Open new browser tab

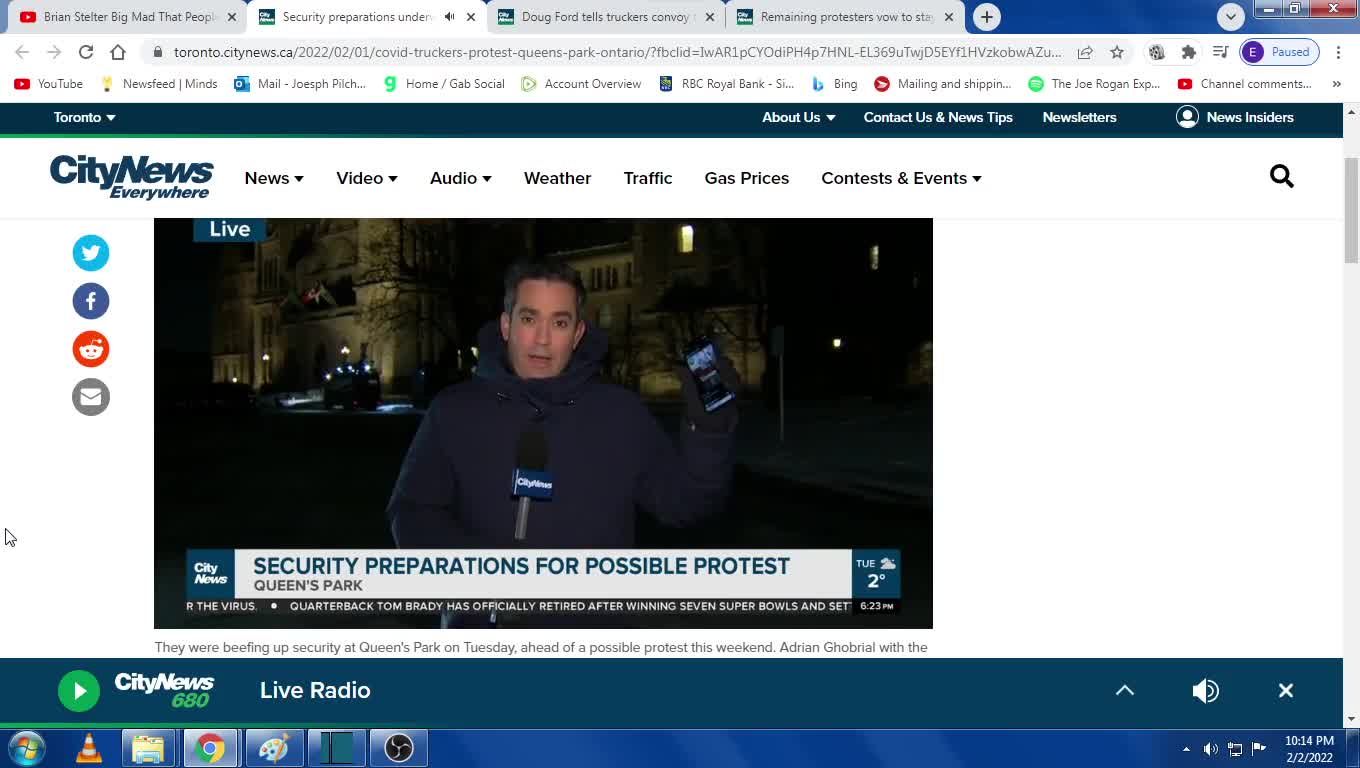pos(987,17)
